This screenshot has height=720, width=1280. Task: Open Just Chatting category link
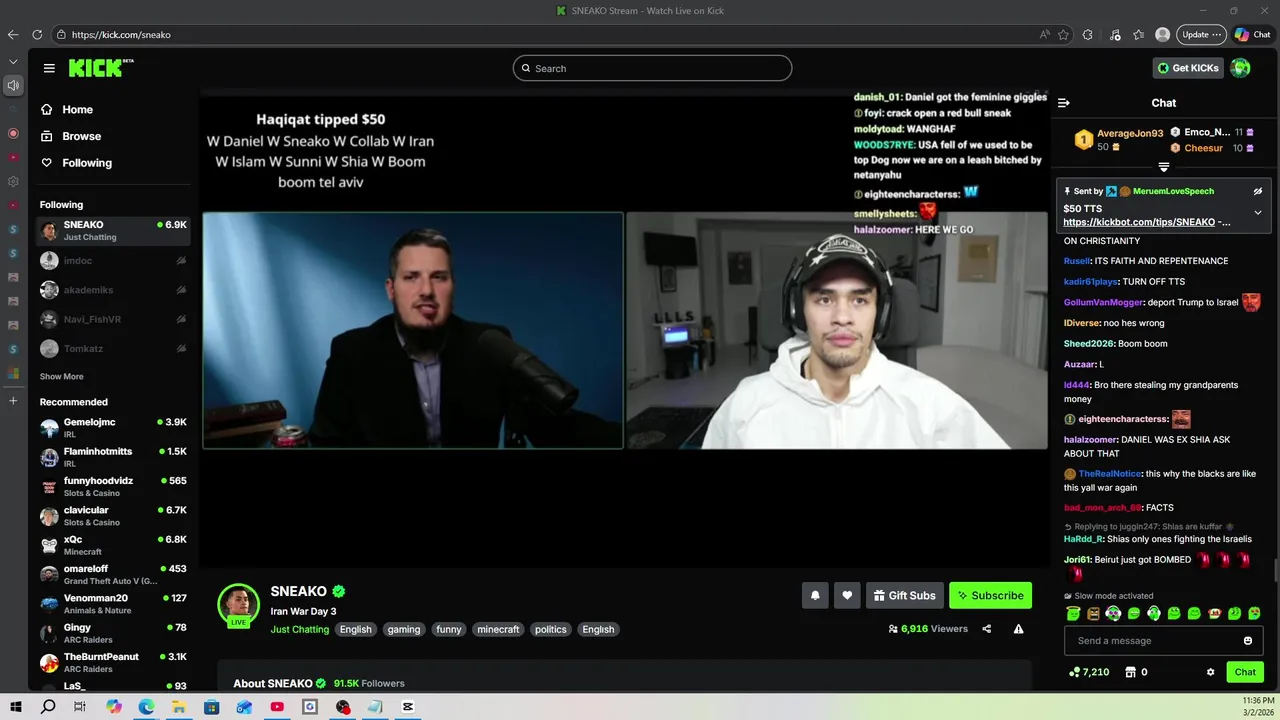tap(299, 629)
